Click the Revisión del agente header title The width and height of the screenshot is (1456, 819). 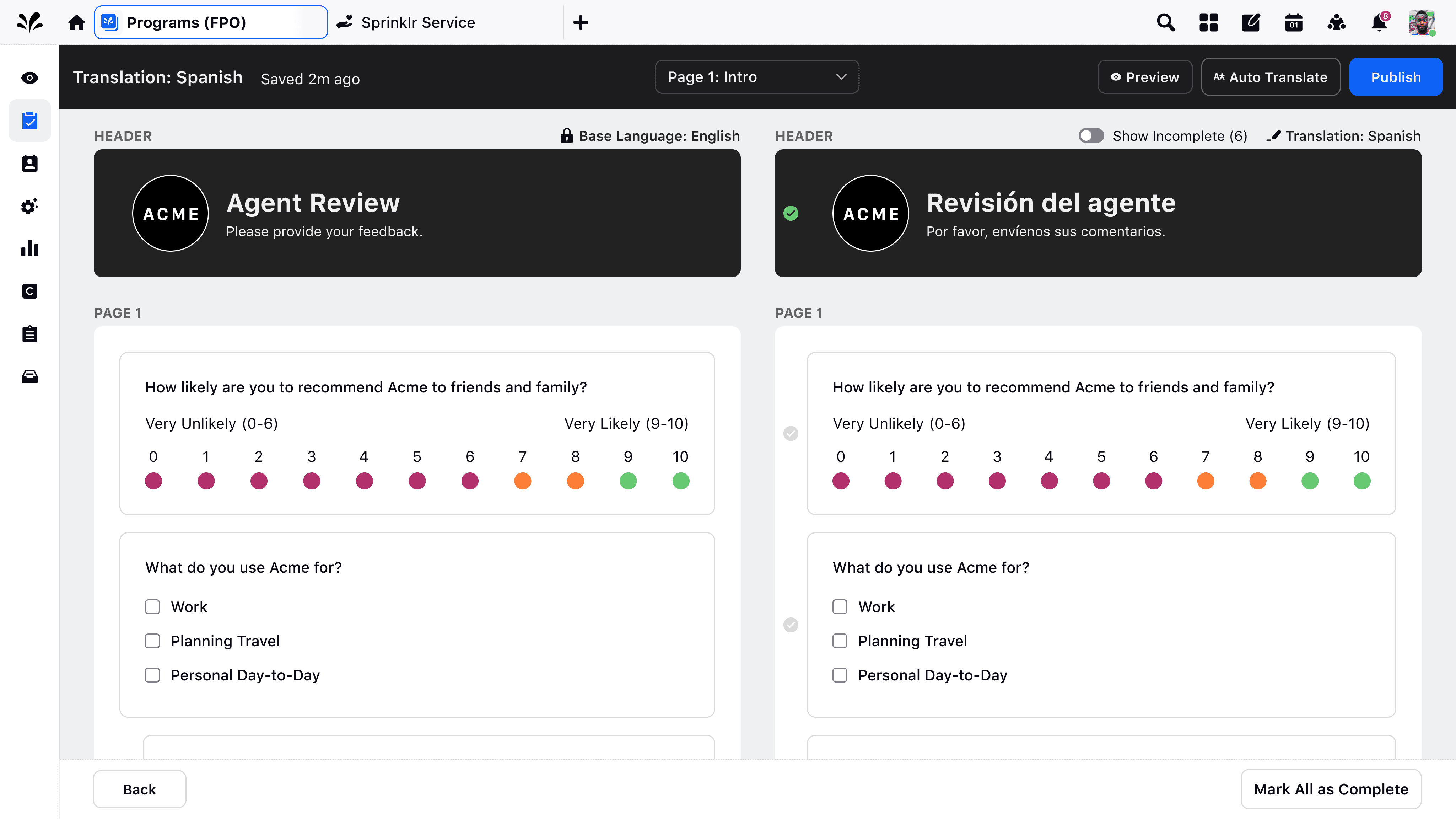(x=1051, y=203)
